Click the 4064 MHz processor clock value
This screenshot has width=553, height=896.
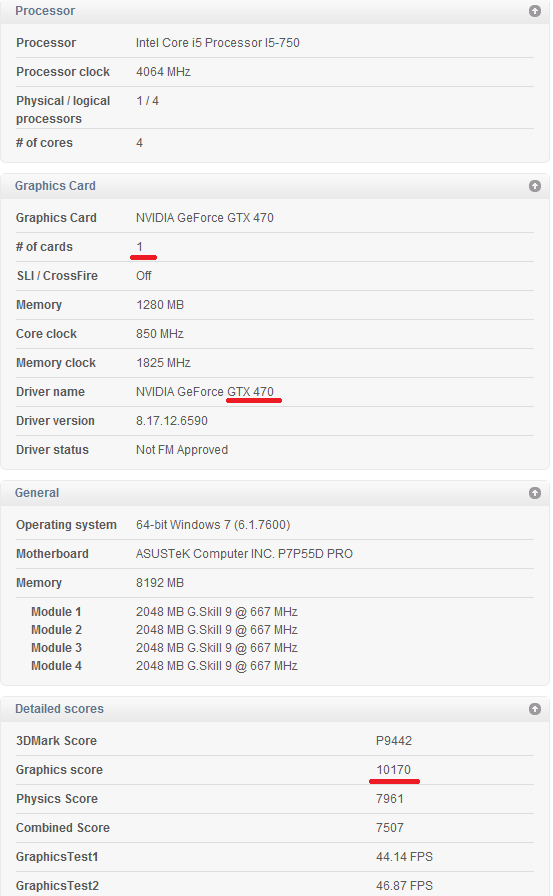[x=163, y=72]
